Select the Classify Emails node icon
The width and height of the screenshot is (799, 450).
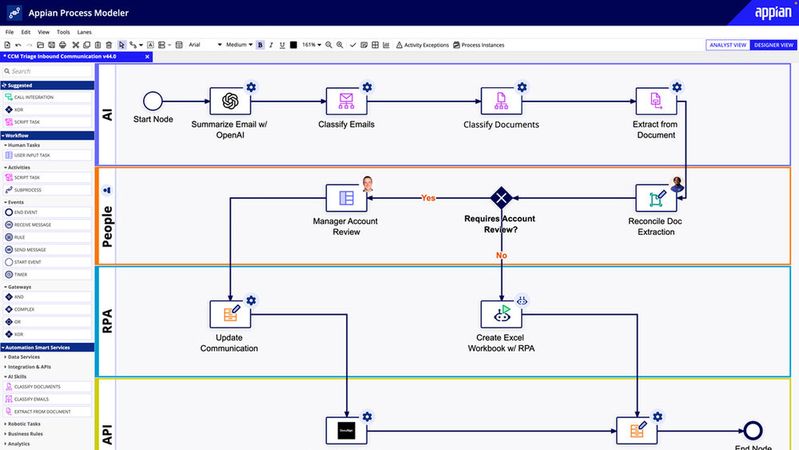click(347, 101)
